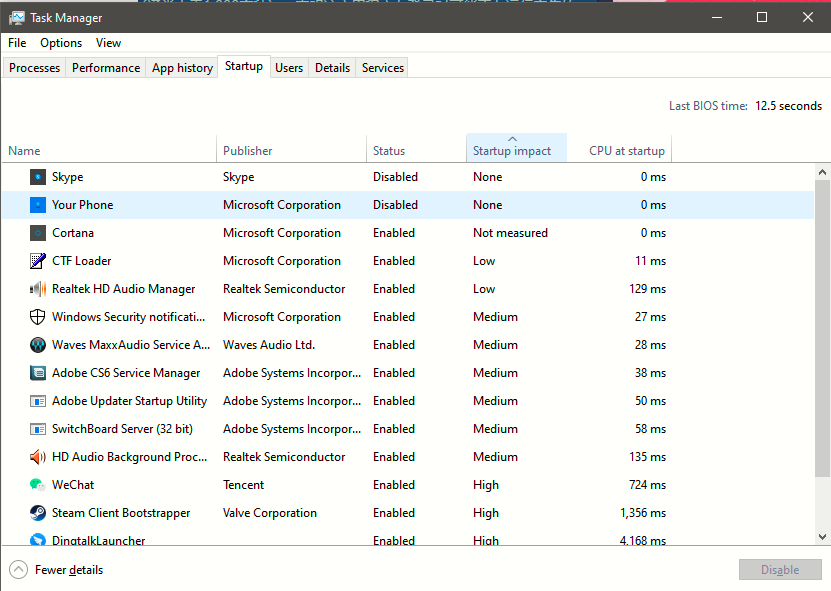This screenshot has width=831, height=591.
Task: Switch to the App history tab
Action: tap(182, 68)
